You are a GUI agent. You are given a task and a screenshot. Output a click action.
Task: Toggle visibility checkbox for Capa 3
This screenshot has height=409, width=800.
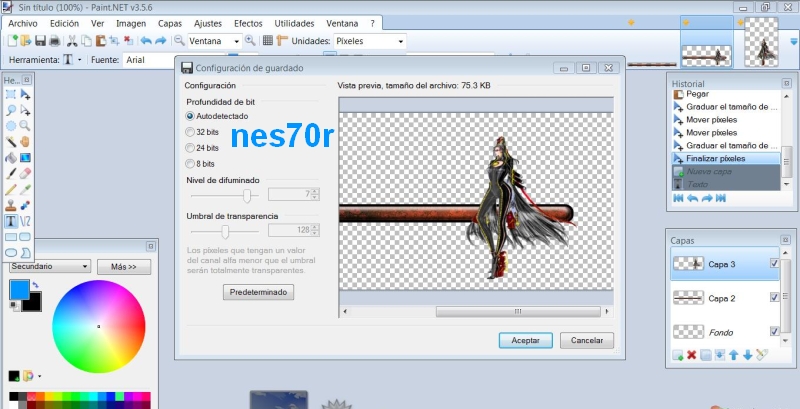click(774, 263)
